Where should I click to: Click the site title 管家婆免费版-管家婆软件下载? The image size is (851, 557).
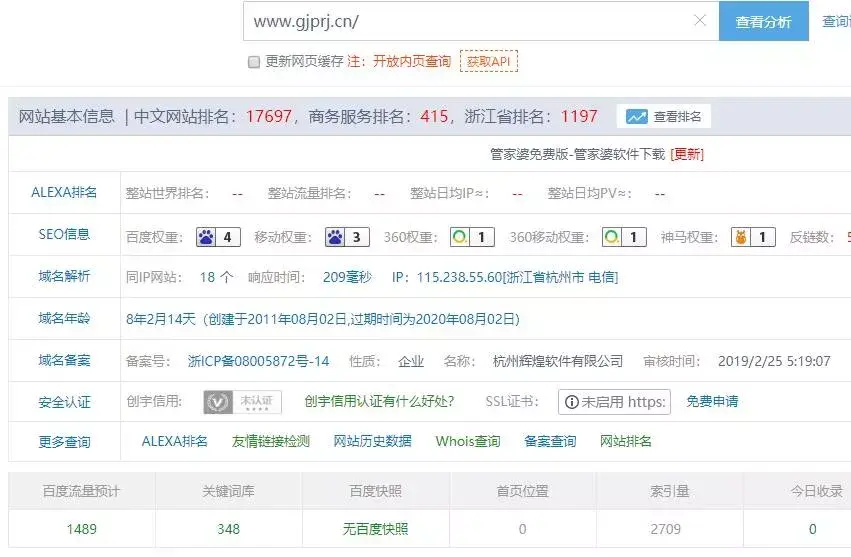click(x=577, y=155)
